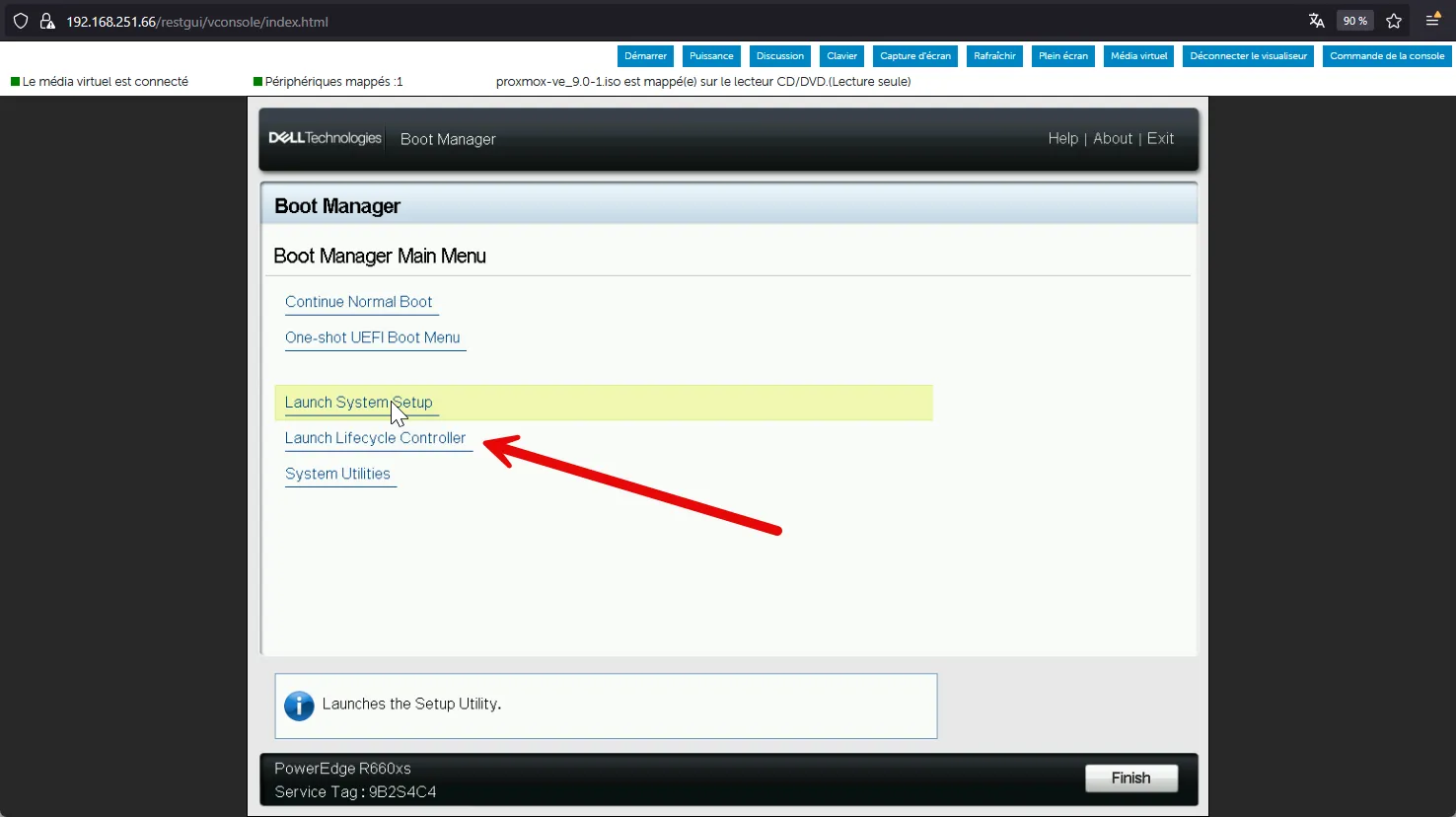Click the Dell Technologies logo
Viewport: 1456px width, 817px height.
[x=325, y=138]
